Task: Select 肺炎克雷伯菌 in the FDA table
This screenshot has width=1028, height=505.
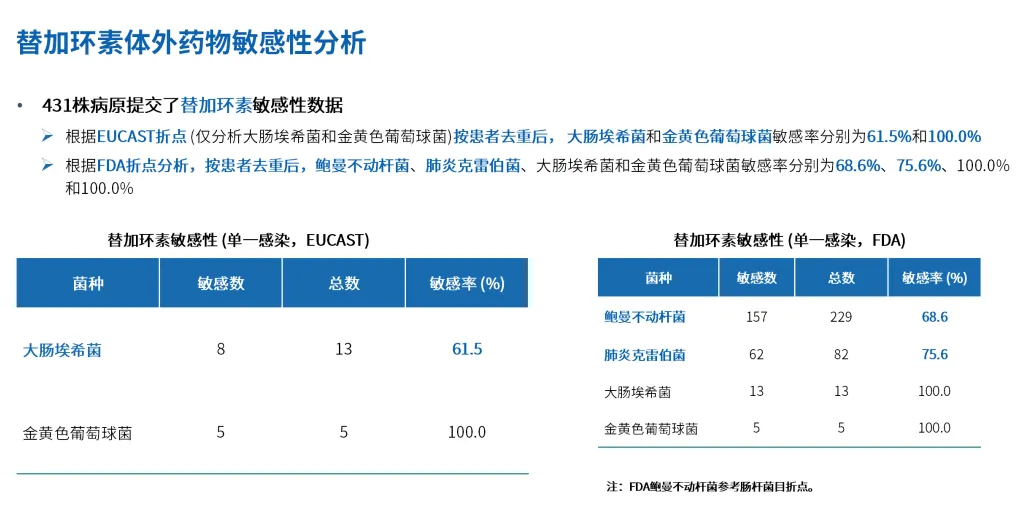Action: [645, 355]
